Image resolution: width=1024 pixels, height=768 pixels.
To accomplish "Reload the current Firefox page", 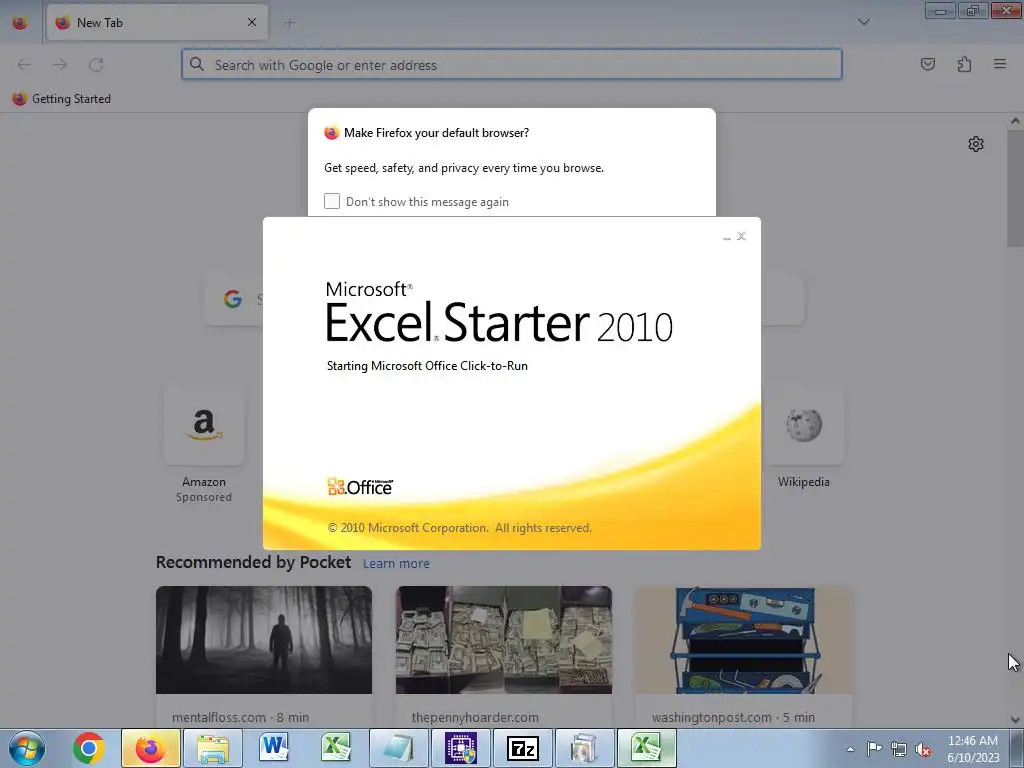I will coord(96,65).
